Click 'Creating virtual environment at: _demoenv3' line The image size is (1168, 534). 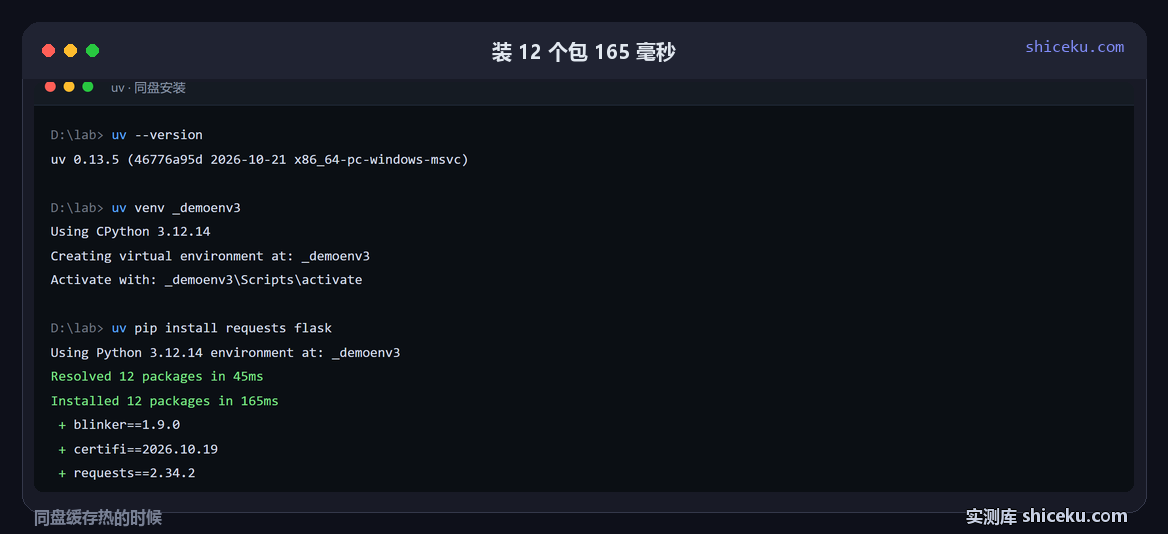(x=210, y=256)
